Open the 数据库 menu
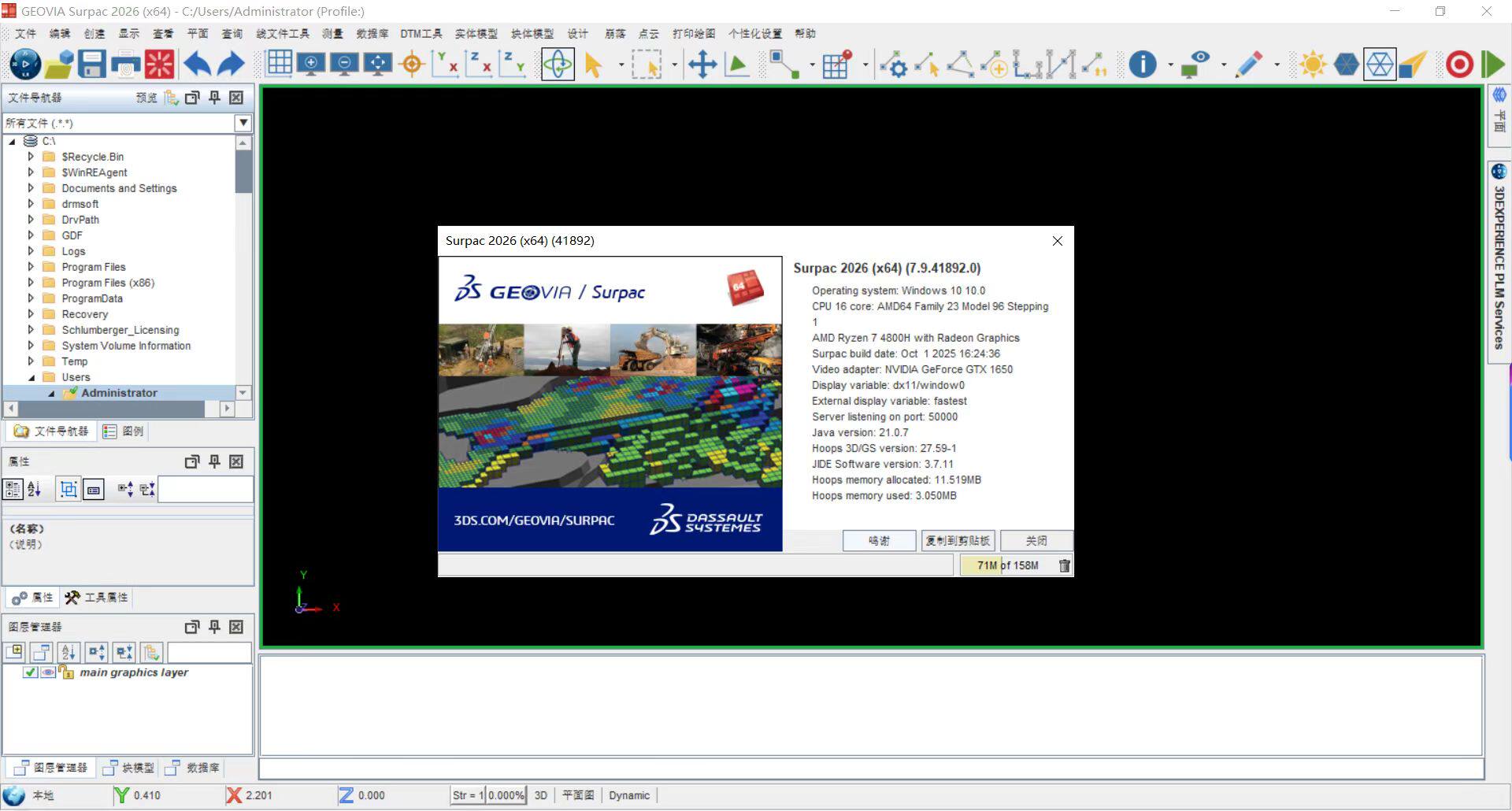This screenshot has height=811, width=1512. coord(372,34)
